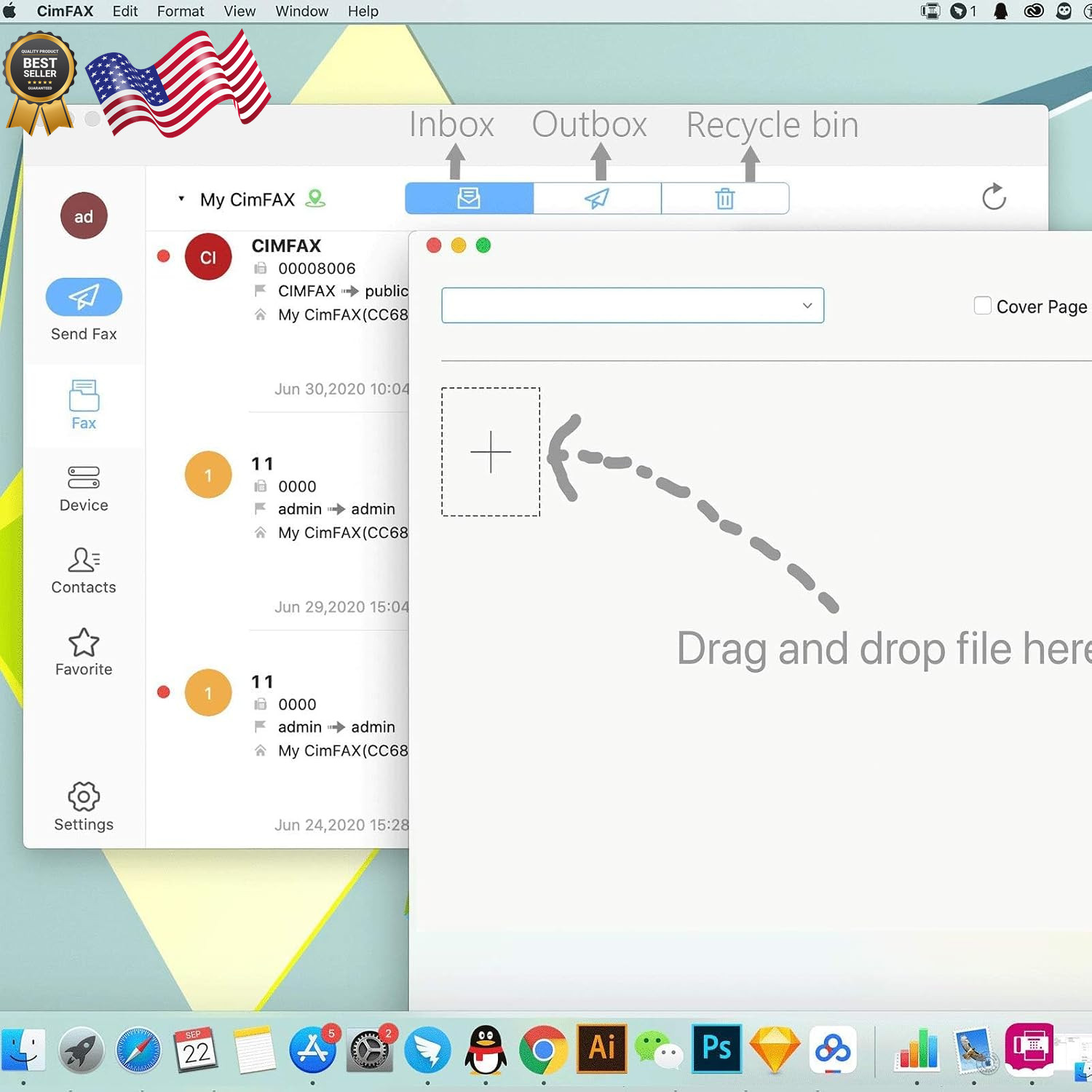Click the 'Jun 30,2020 10:04' timestamp
This screenshot has width=1092, height=1092.
click(x=341, y=389)
